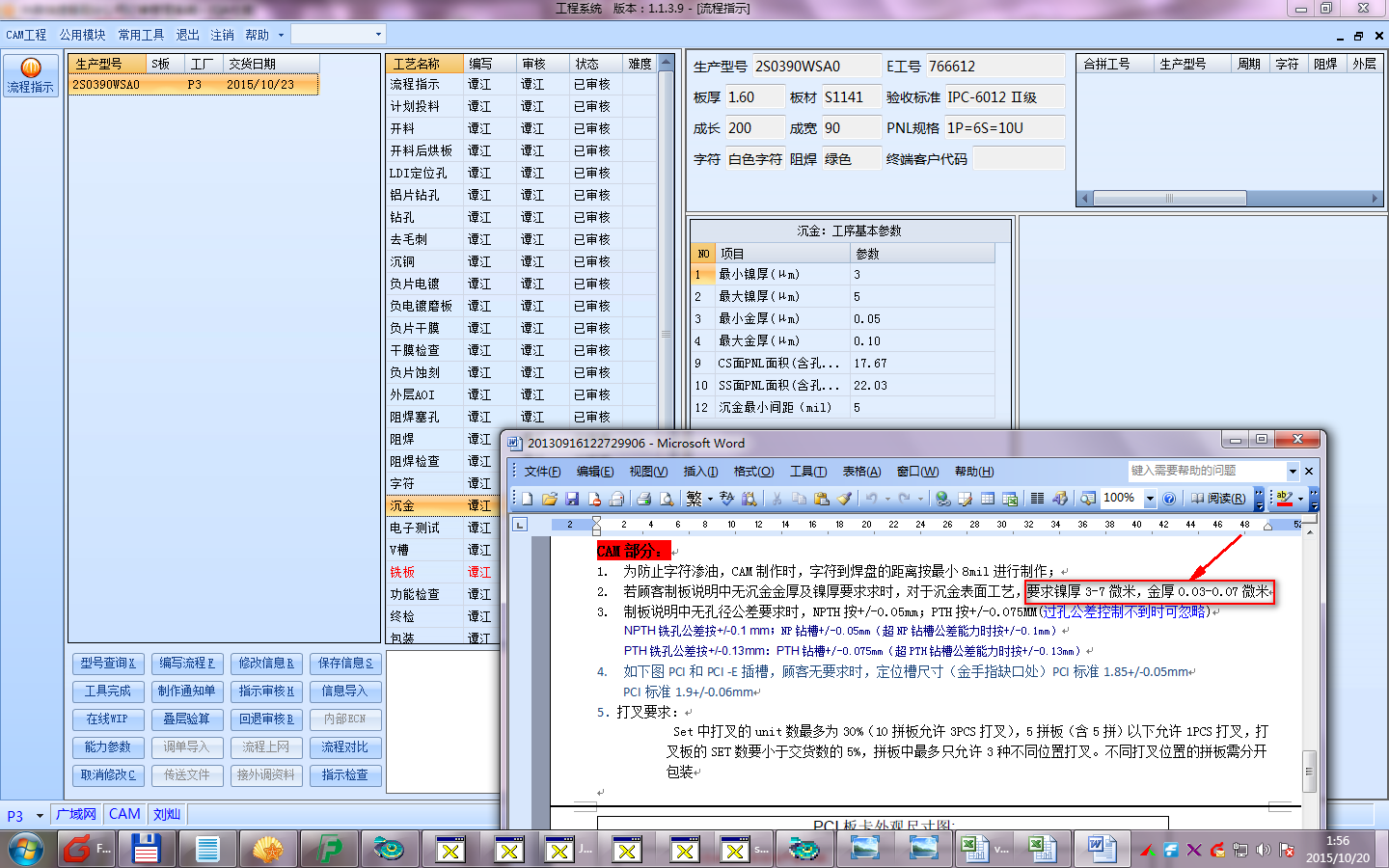Click the Open folder icon in Word toolbar
The width and height of the screenshot is (1389, 868).
[x=549, y=499]
